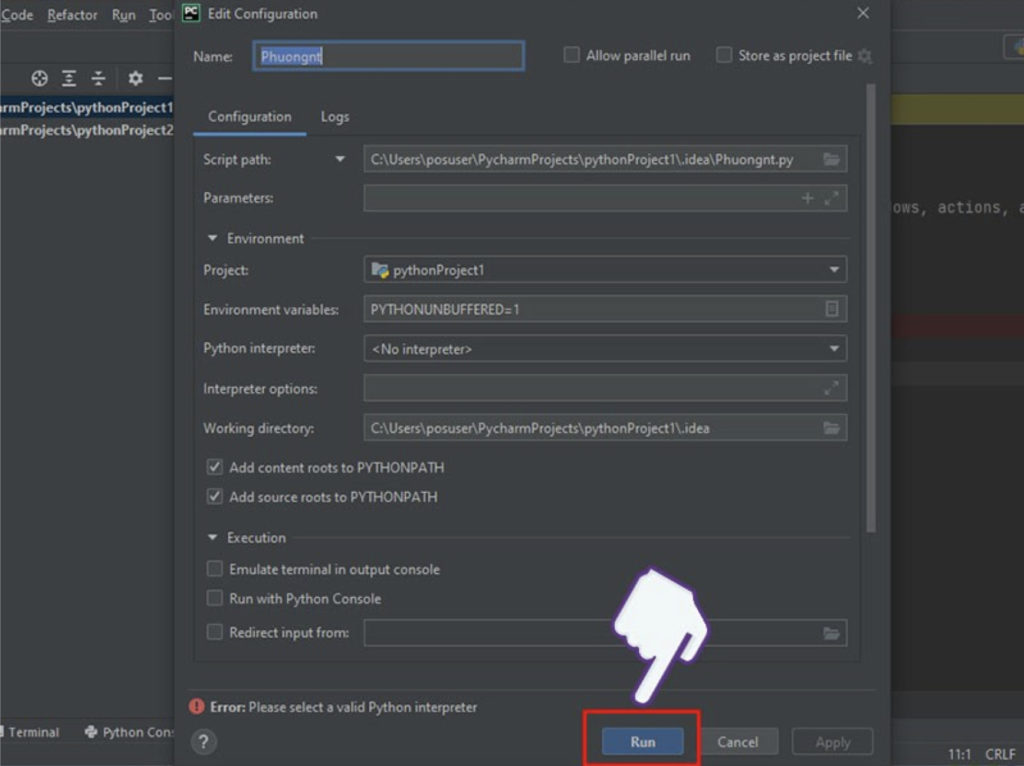Browse for redirect input file folder icon
The image size is (1024, 766).
pyautogui.click(x=831, y=633)
